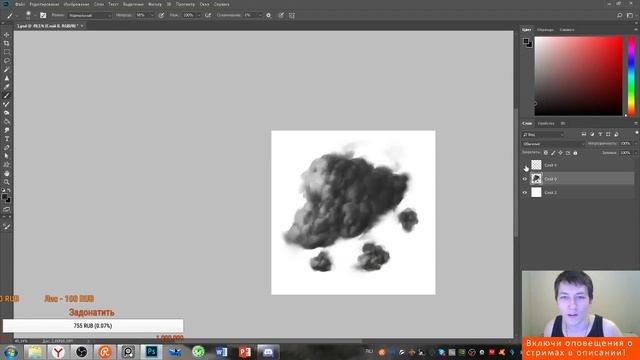This screenshot has width=640, height=360.
Task: Lock layer position
Action: tap(560, 153)
